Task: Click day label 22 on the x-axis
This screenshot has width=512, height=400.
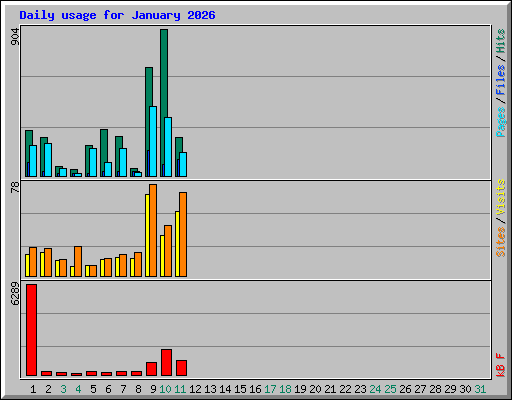Action: 345,389
